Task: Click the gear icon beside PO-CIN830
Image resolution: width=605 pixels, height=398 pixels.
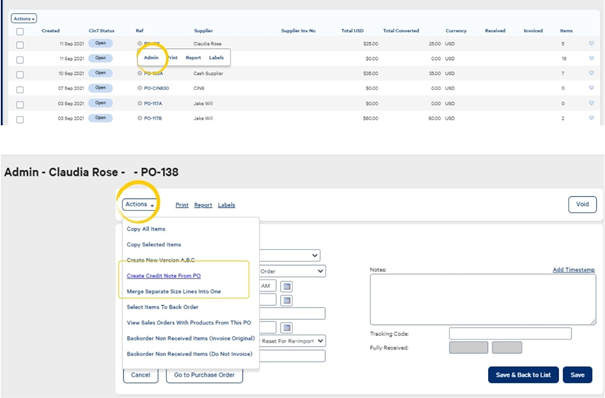Action: pos(140,88)
